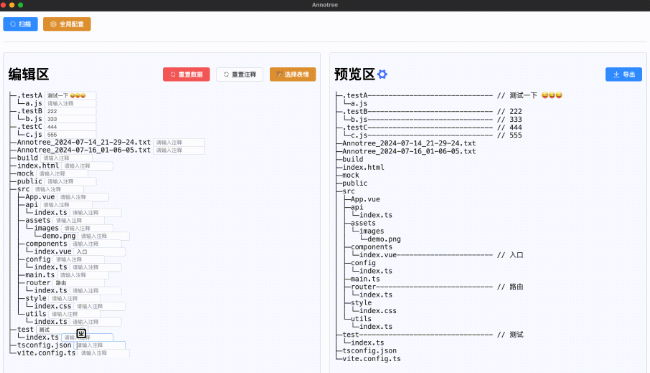Open the 选择表情 emoji picker button
The height and width of the screenshot is (373, 650).
[x=293, y=74]
